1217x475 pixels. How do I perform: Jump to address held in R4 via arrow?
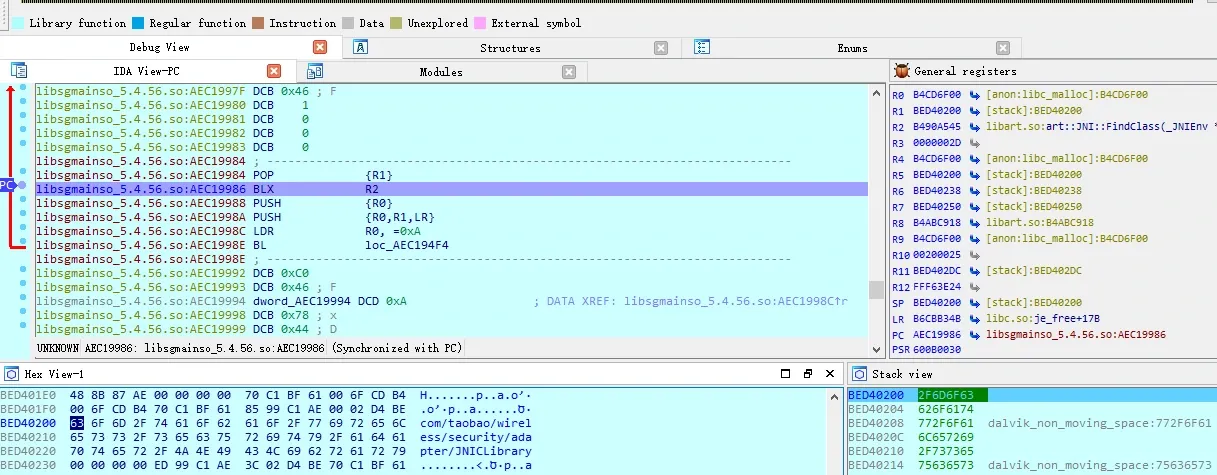(x=974, y=159)
